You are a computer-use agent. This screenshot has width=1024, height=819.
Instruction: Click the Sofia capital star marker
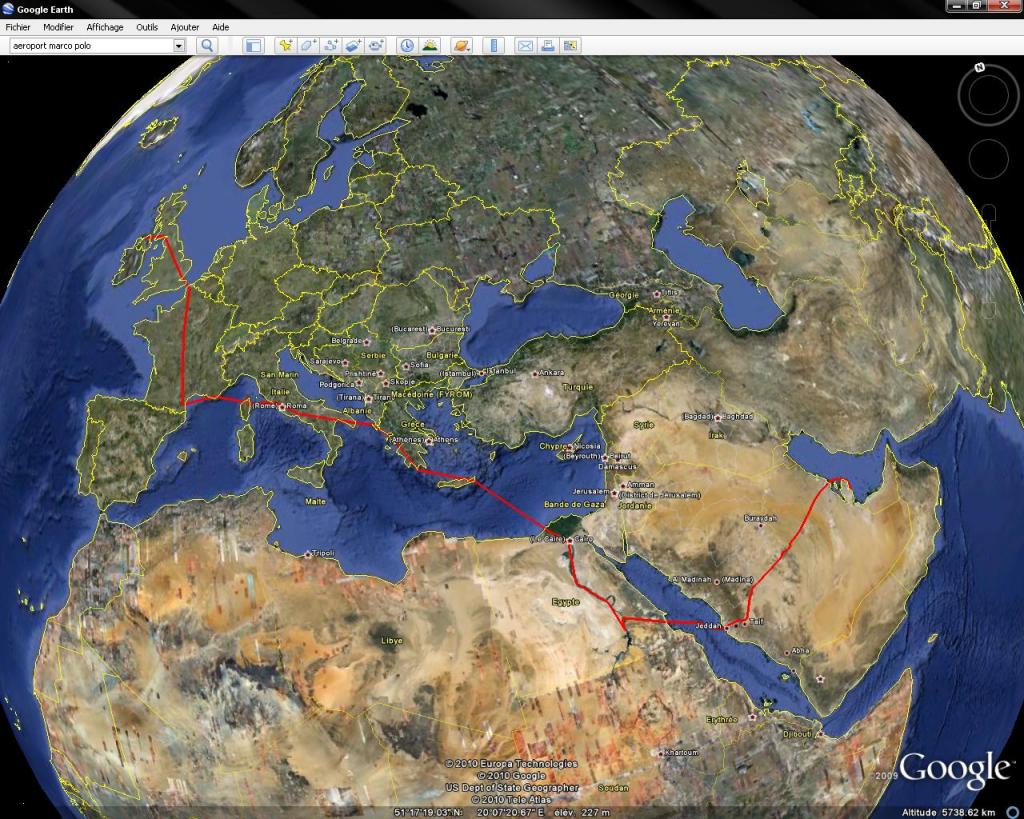point(406,366)
